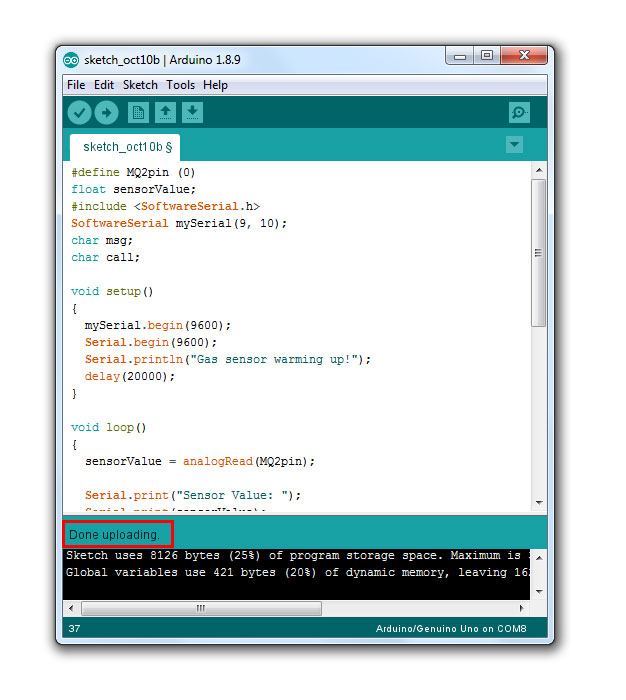Click the code editor scroll-down arrow
626x700 pixels.
tap(539, 503)
